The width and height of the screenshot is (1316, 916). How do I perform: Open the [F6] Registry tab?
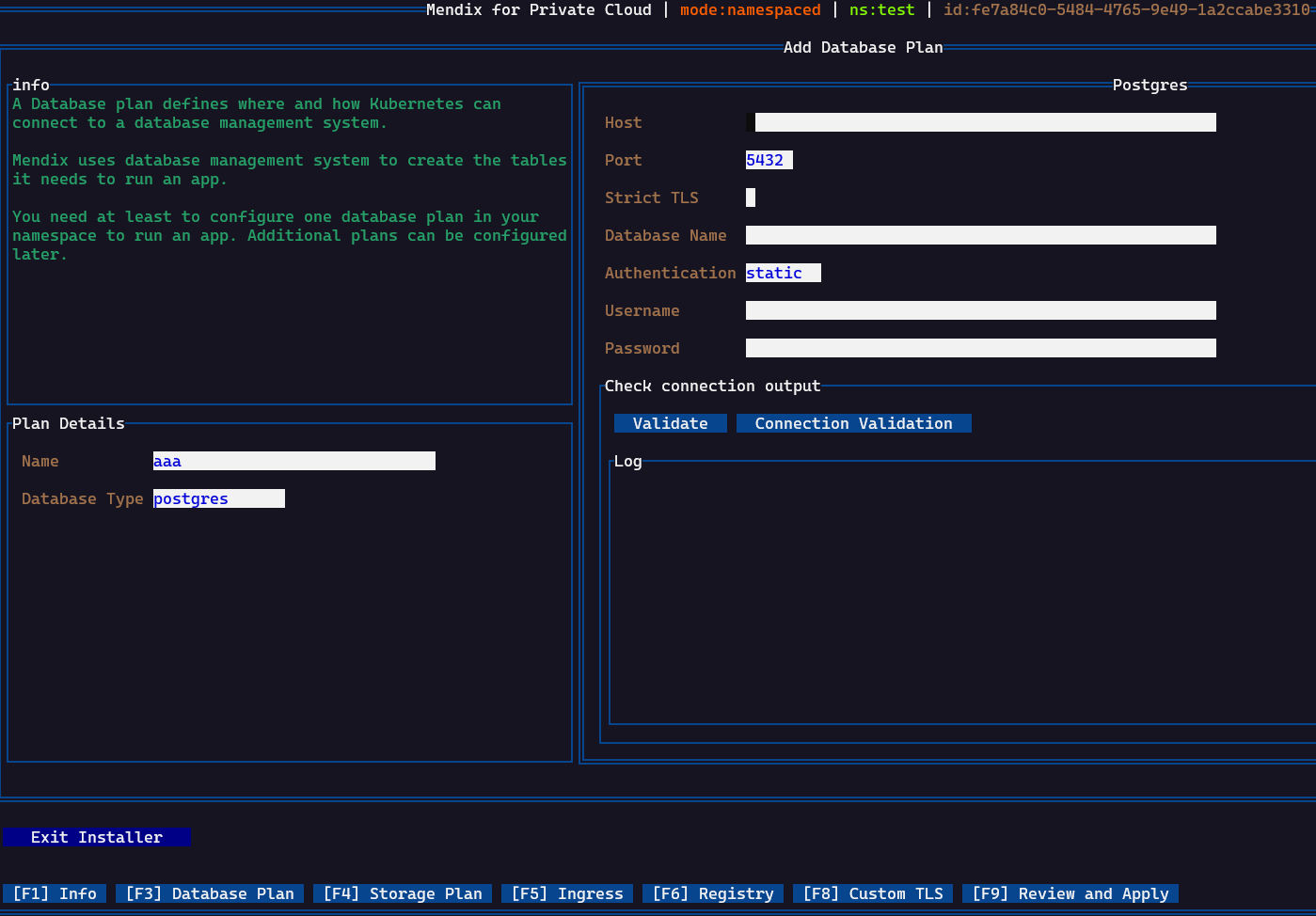[713, 893]
